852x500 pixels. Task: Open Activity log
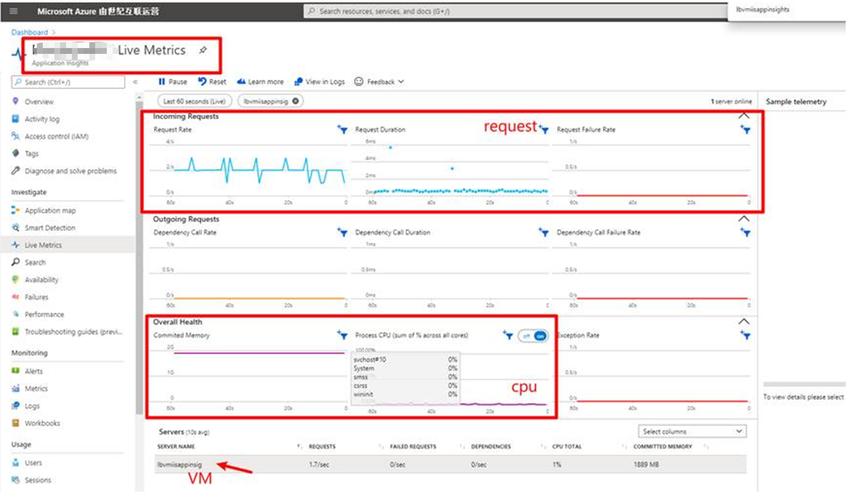[x=42, y=119]
